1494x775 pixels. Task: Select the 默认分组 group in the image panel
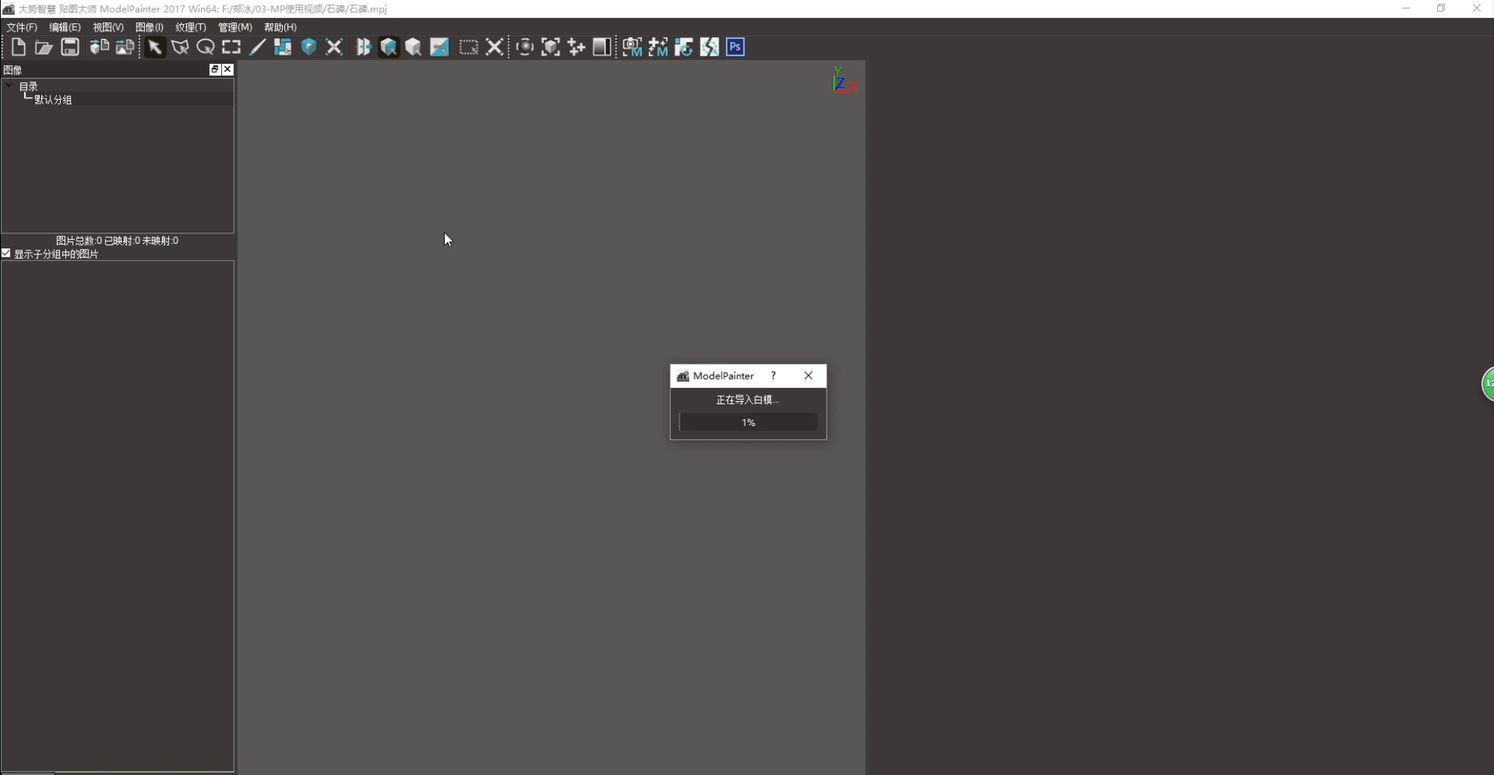point(52,99)
